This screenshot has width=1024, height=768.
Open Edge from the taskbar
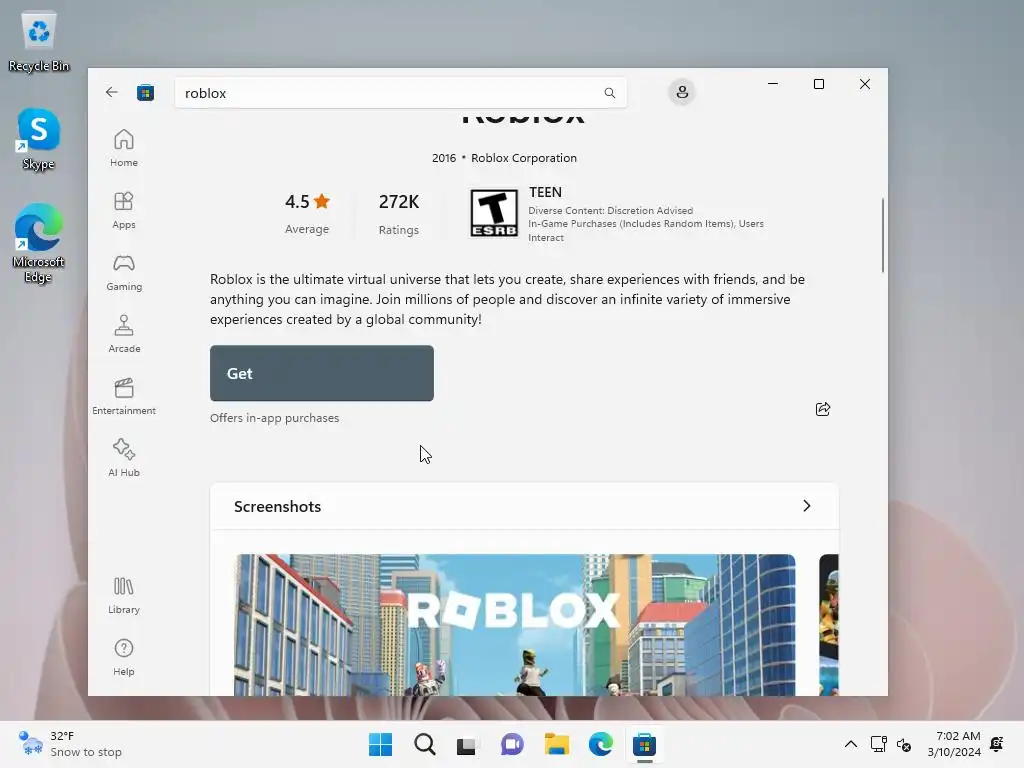tap(600, 744)
